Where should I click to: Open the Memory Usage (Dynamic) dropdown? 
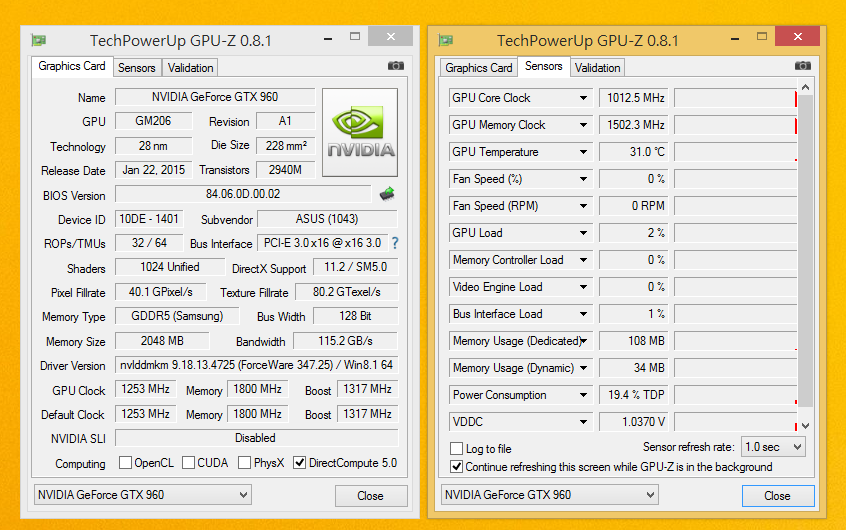(583, 368)
